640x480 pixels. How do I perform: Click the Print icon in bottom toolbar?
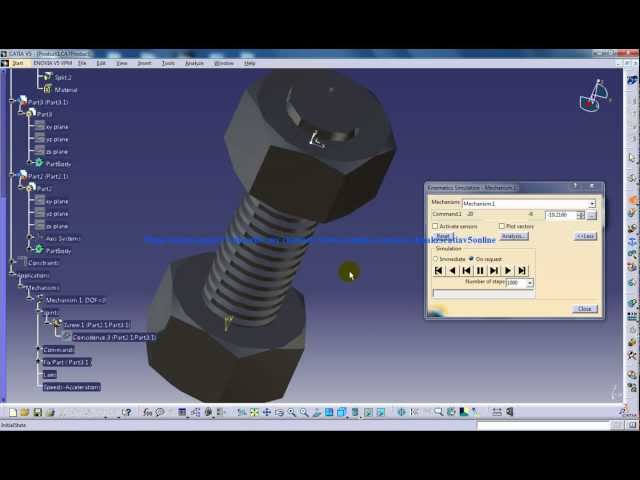pos(50,412)
